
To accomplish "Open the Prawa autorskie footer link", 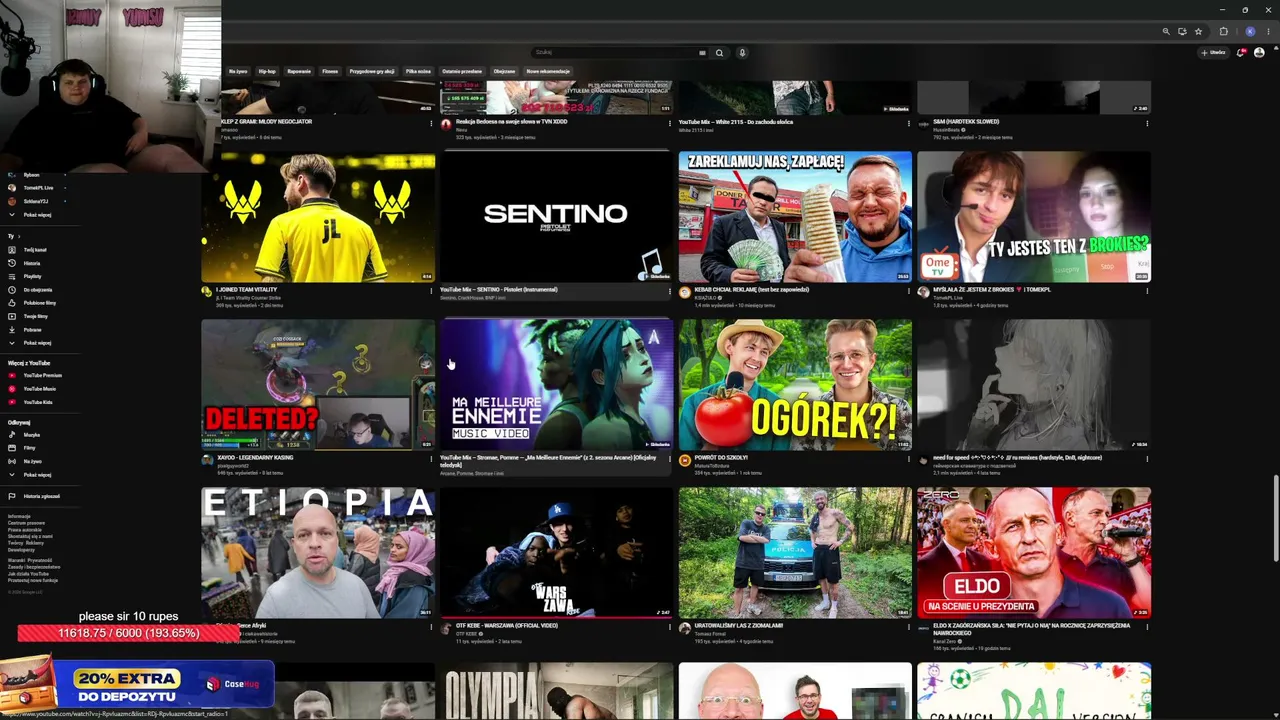I will (x=24, y=529).
